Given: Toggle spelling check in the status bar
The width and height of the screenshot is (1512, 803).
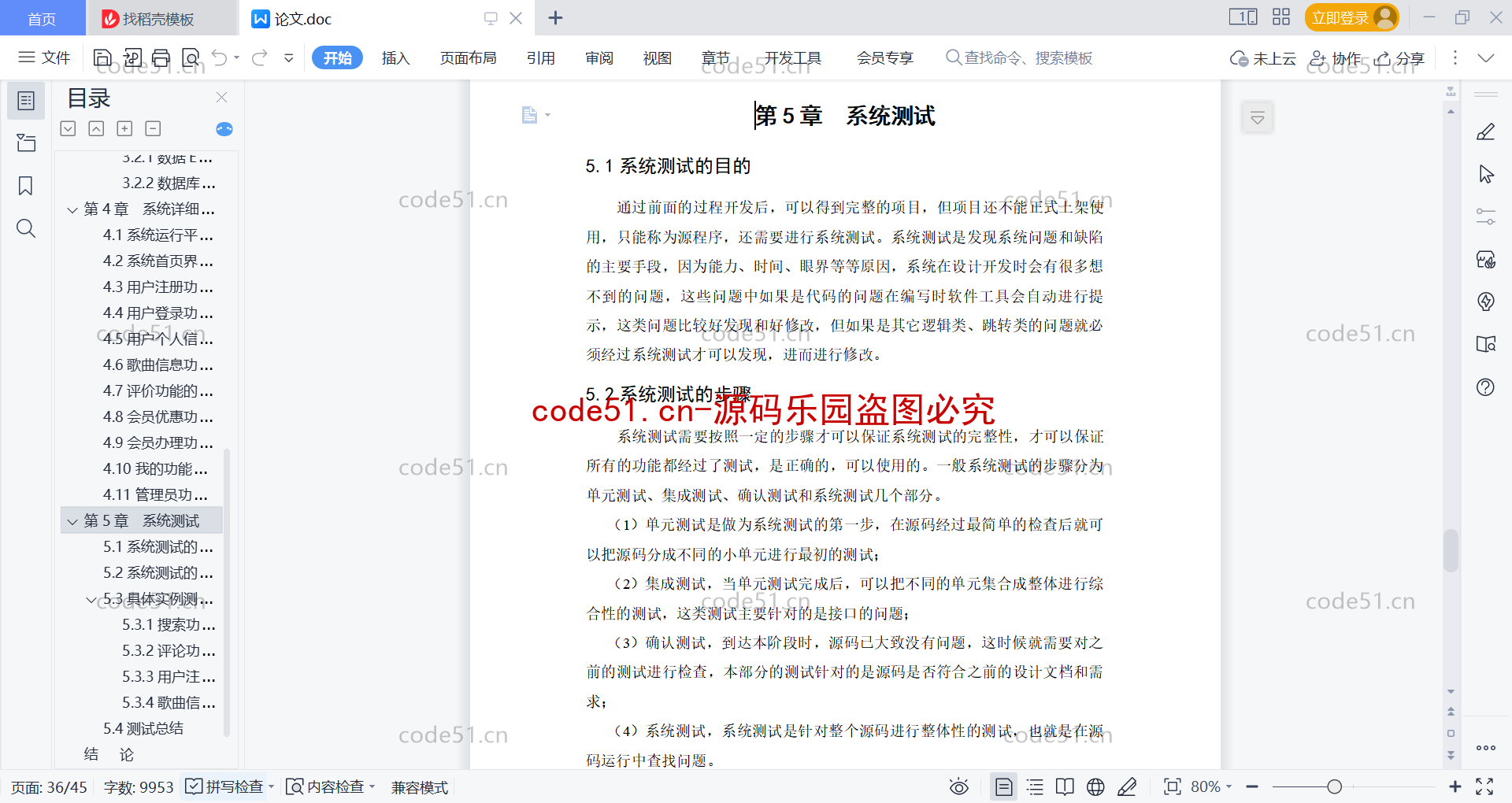Looking at the screenshot, I should tap(224, 786).
